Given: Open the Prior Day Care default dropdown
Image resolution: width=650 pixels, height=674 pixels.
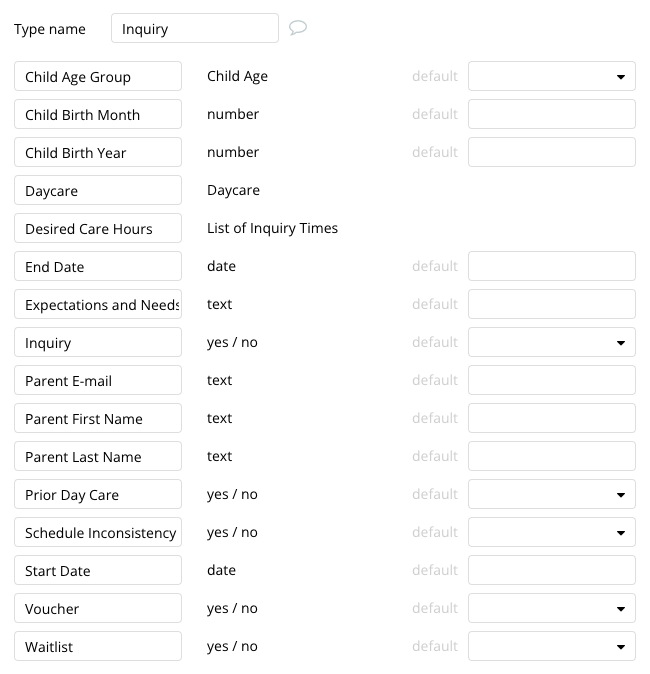Looking at the screenshot, I should 551,494.
